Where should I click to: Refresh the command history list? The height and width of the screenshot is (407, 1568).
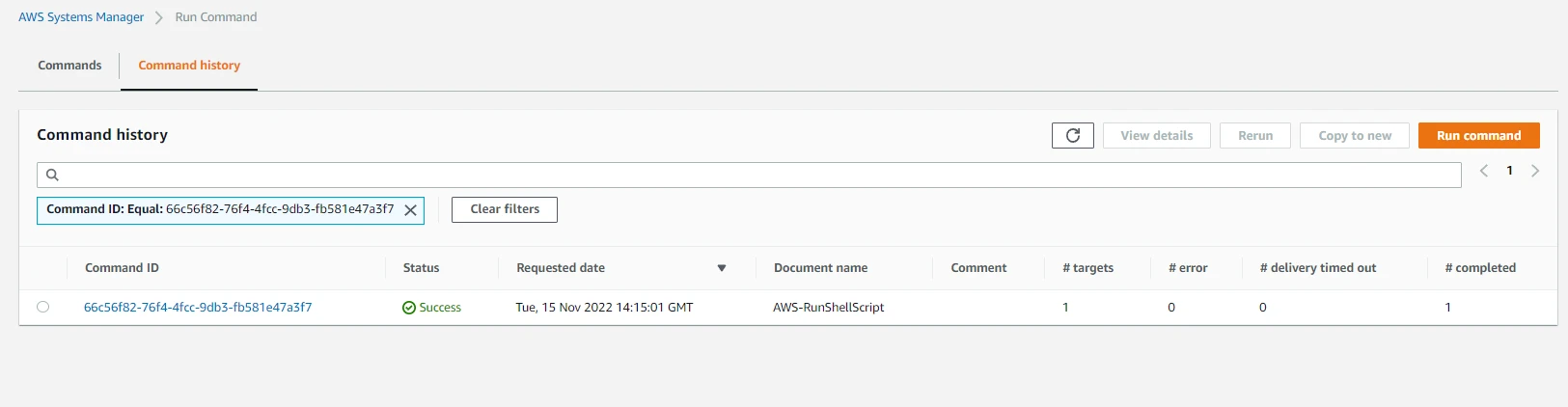tap(1072, 136)
